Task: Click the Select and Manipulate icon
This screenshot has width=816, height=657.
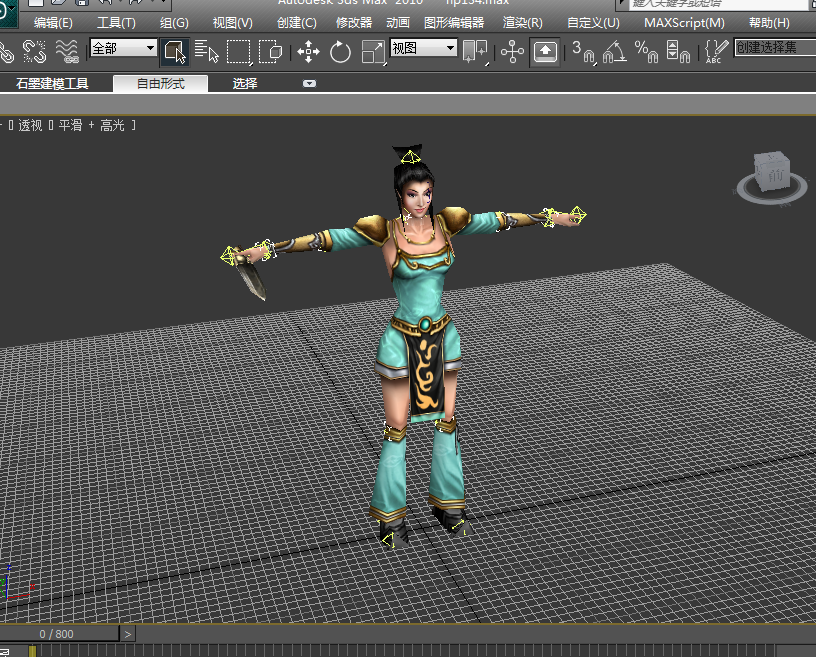Action: tap(512, 52)
